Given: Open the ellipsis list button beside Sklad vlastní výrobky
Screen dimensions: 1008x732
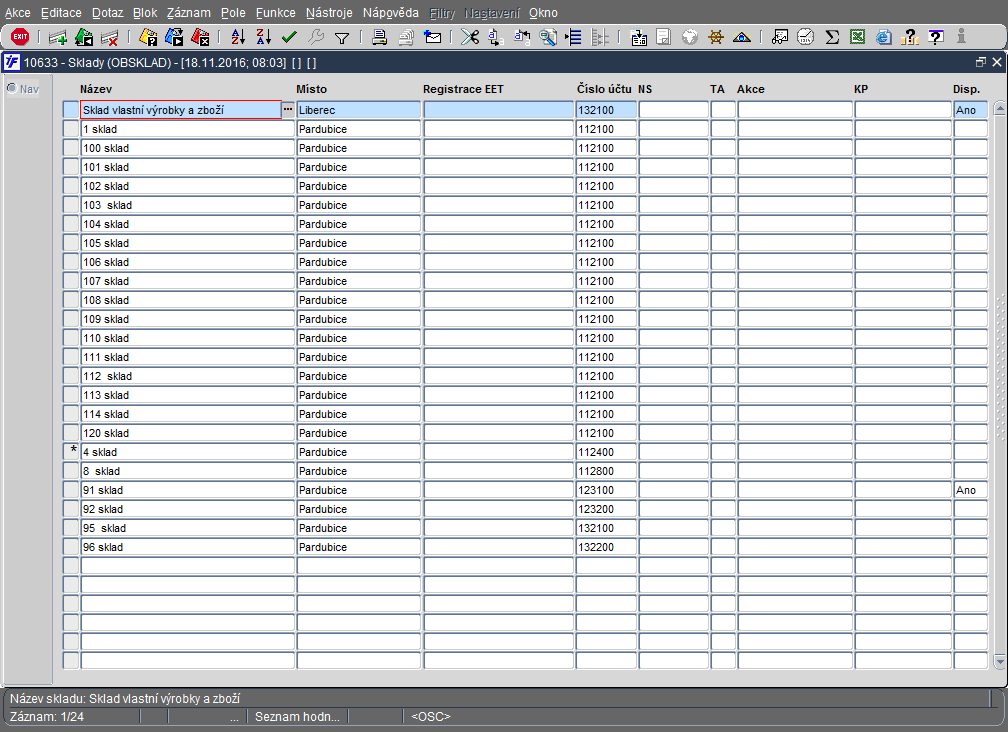Looking at the screenshot, I should pos(288,110).
